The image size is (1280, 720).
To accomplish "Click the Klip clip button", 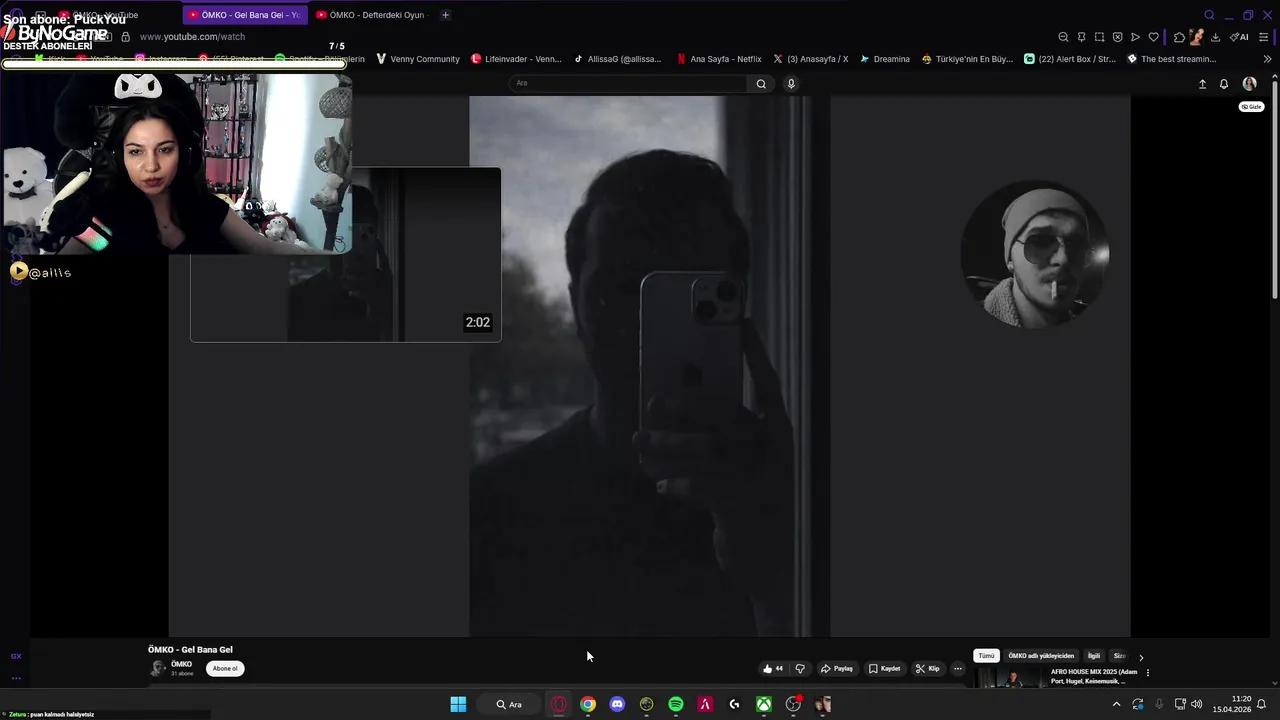I will (928, 669).
